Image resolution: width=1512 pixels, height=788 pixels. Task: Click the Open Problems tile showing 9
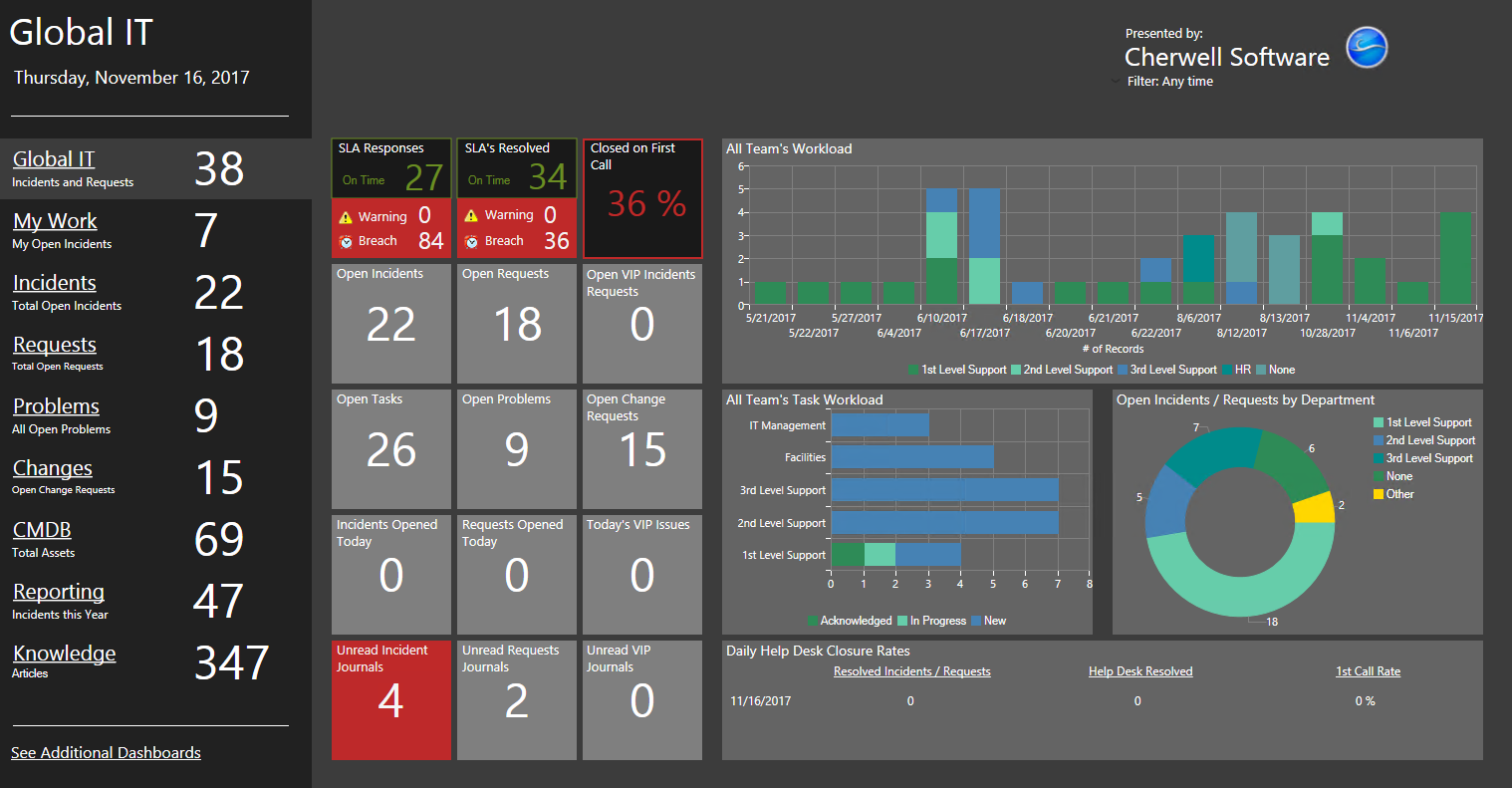[517, 449]
